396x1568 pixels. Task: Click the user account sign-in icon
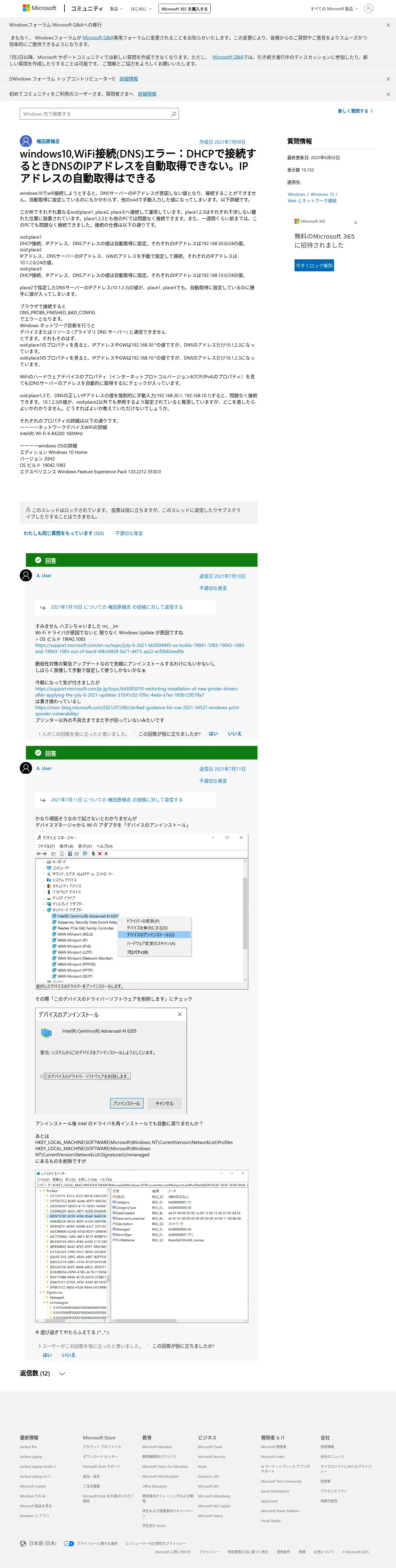pyautogui.click(x=369, y=9)
